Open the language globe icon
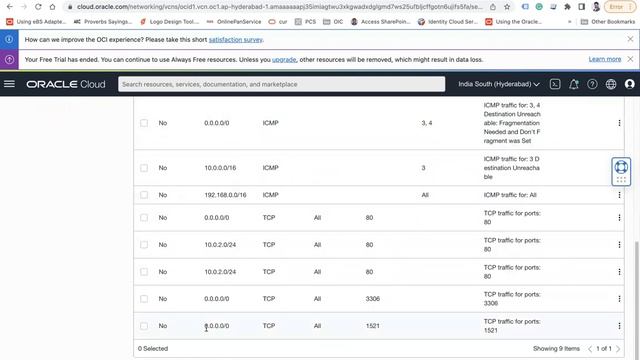The image size is (640, 360). (611, 84)
